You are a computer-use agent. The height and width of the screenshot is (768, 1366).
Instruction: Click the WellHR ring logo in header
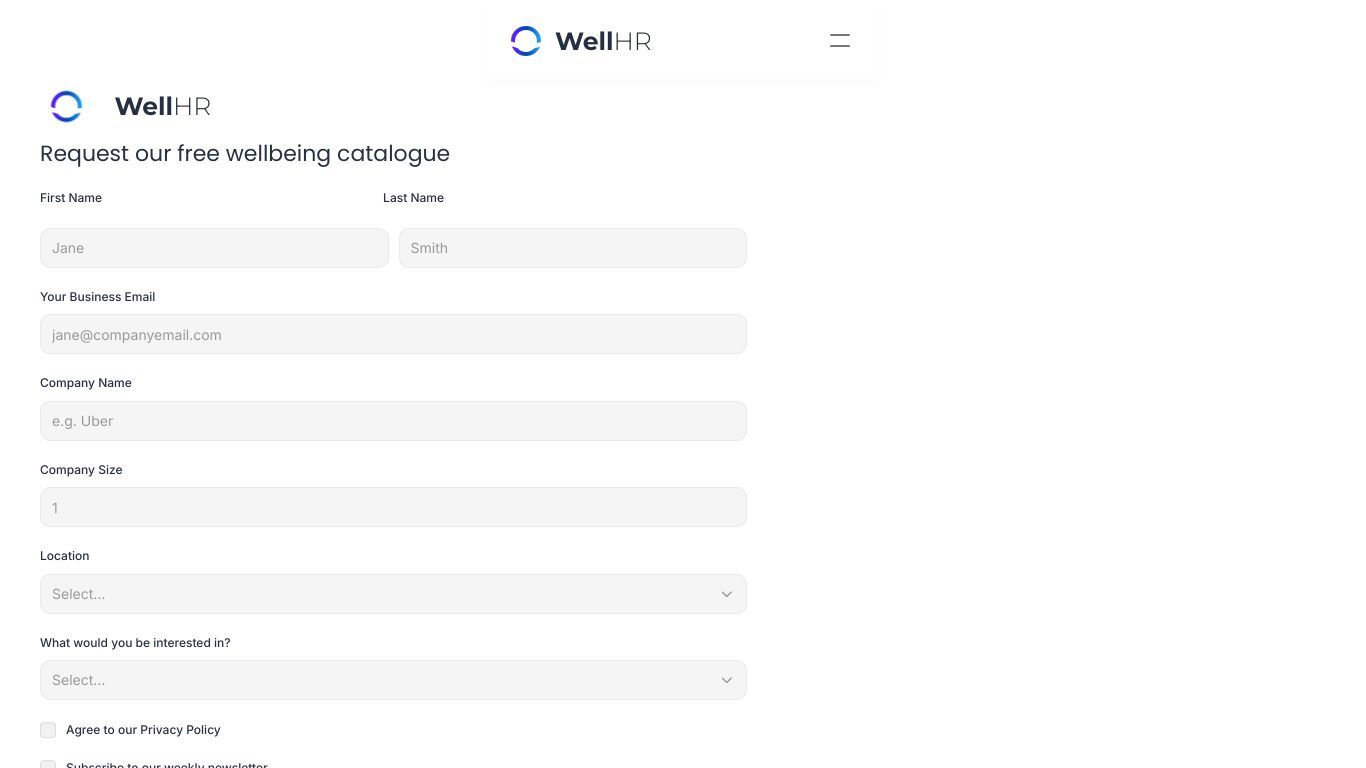coord(526,41)
